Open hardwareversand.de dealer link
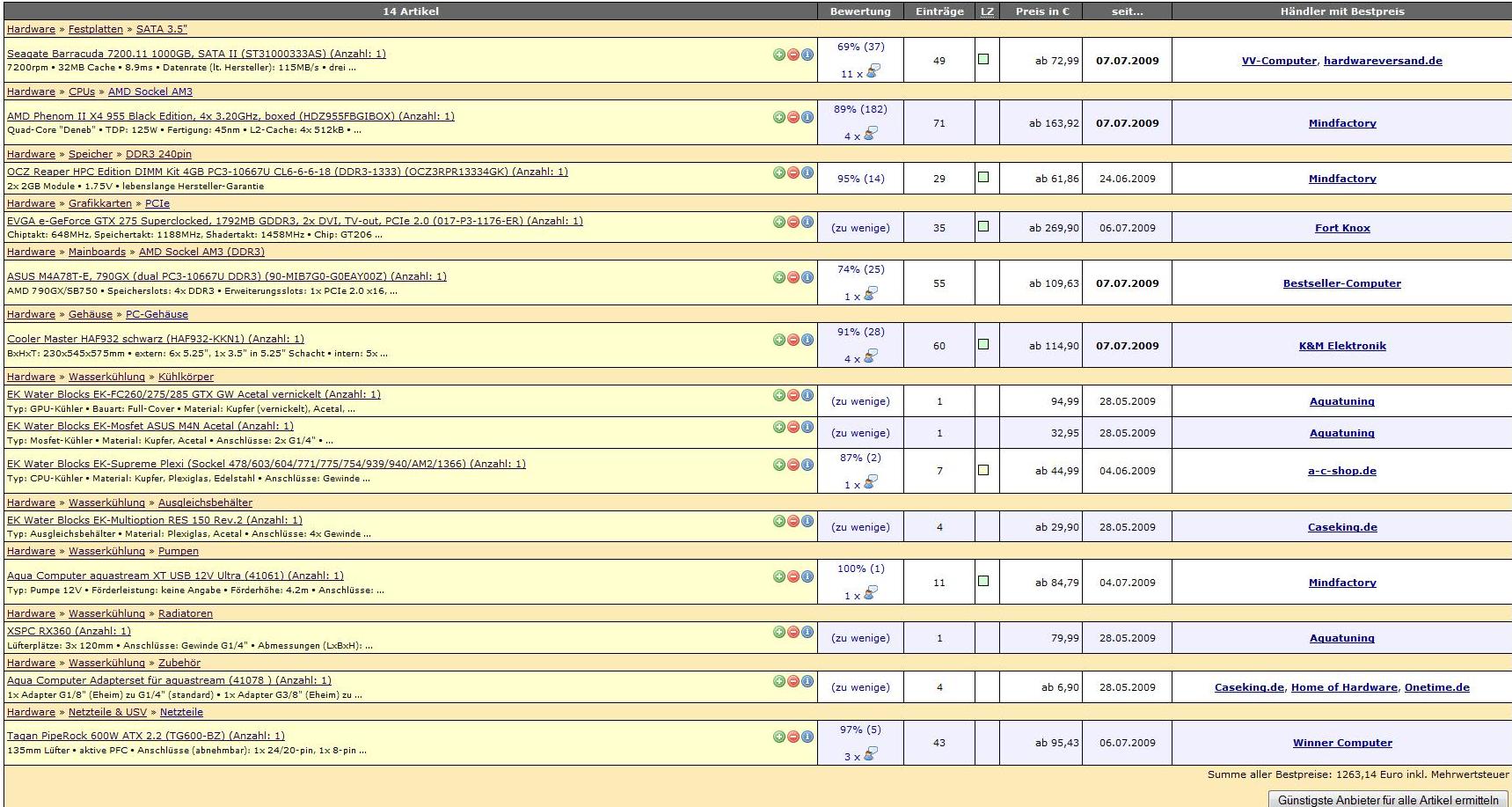The height and width of the screenshot is (807, 1512). point(1383,61)
